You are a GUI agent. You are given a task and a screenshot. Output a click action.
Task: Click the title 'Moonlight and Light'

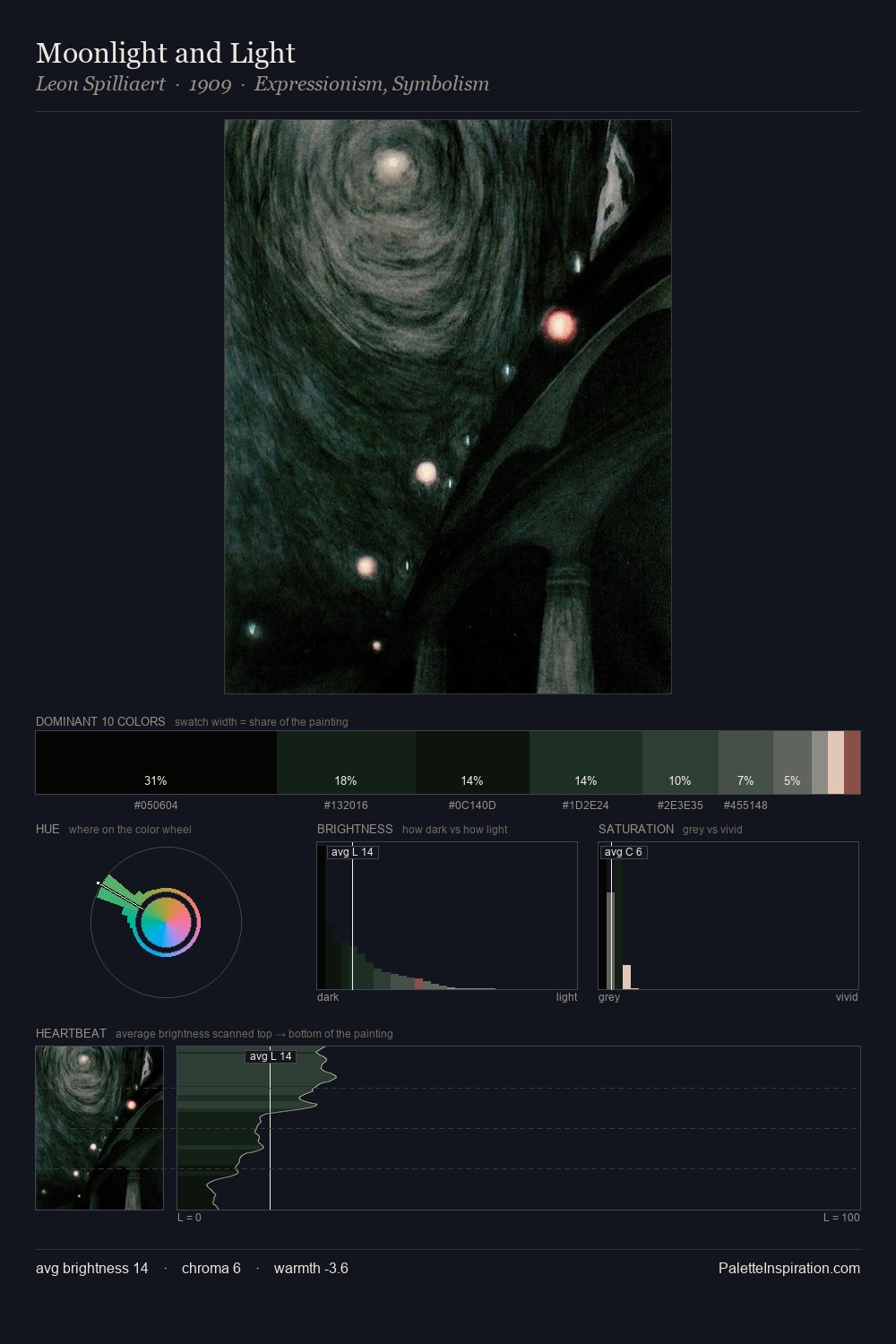166,54
